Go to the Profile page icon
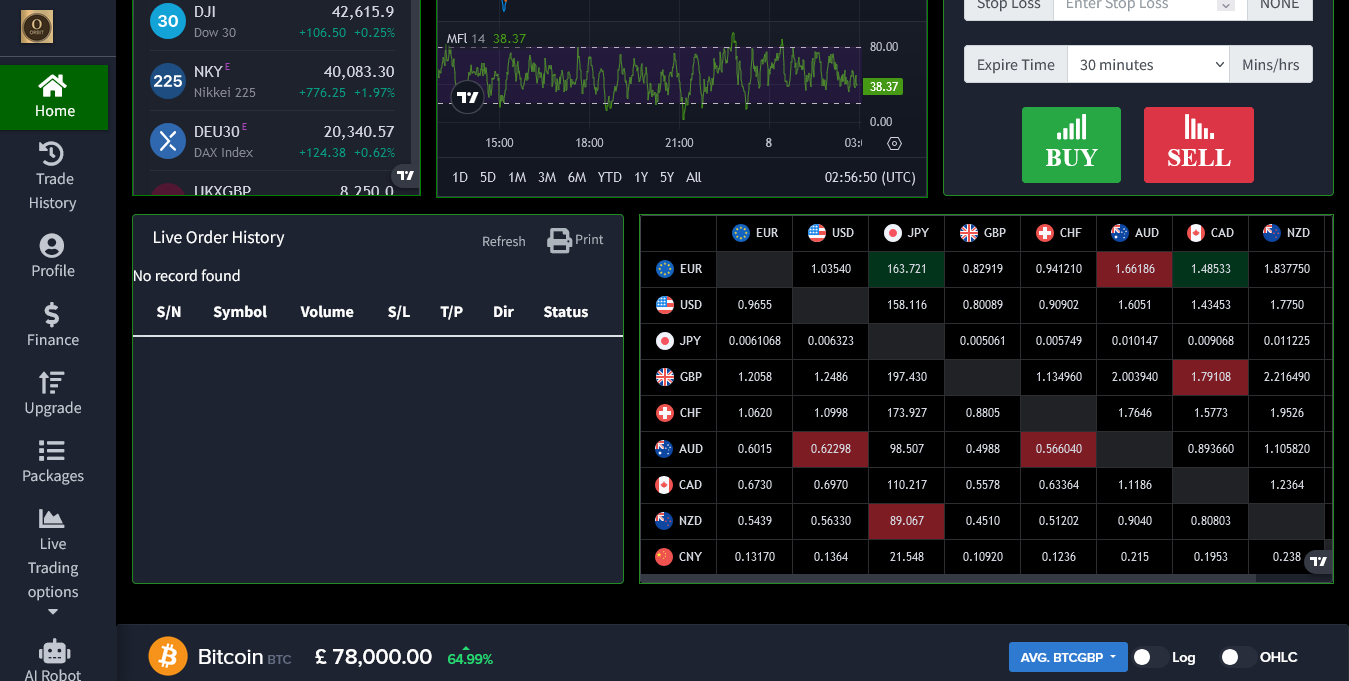The height and width of the screenshot is (681, 1349). click(52, 246)
